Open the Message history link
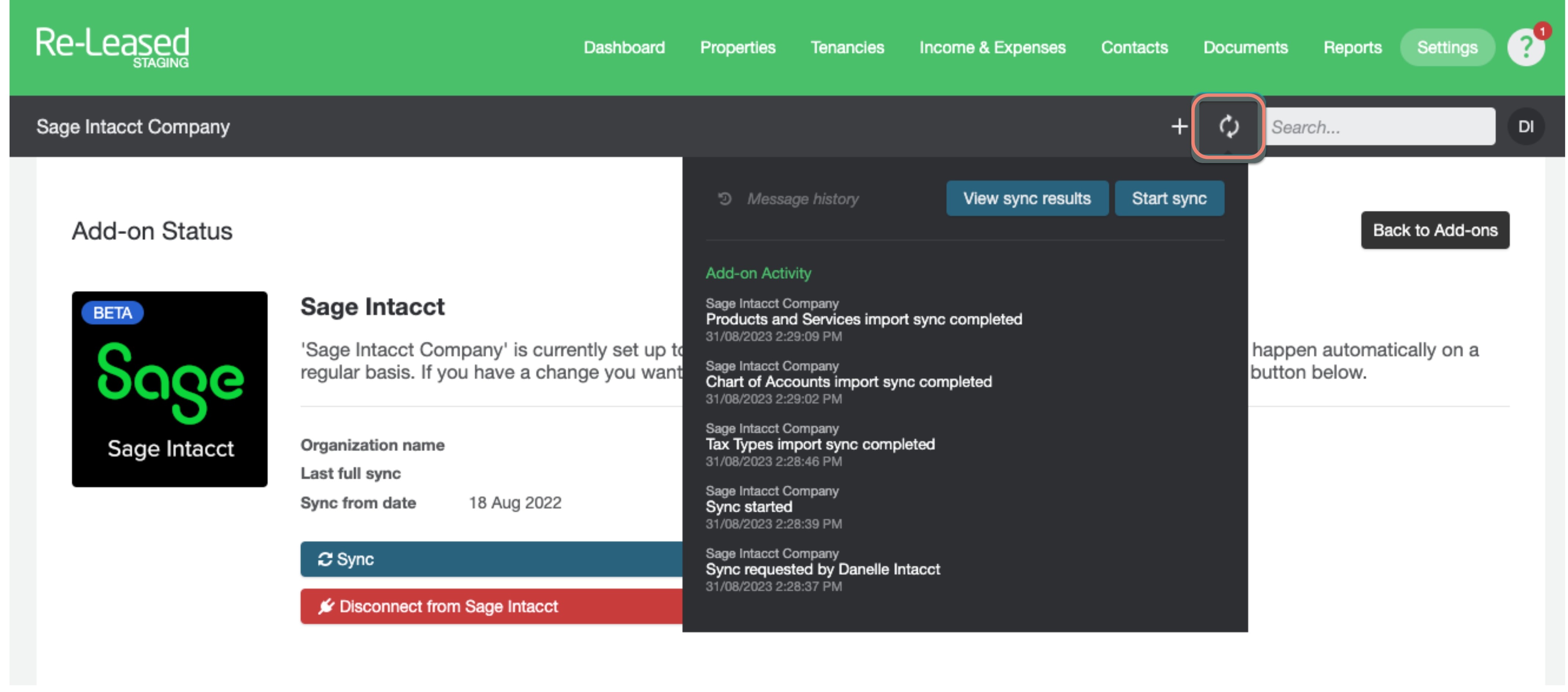 pos(802,199)
